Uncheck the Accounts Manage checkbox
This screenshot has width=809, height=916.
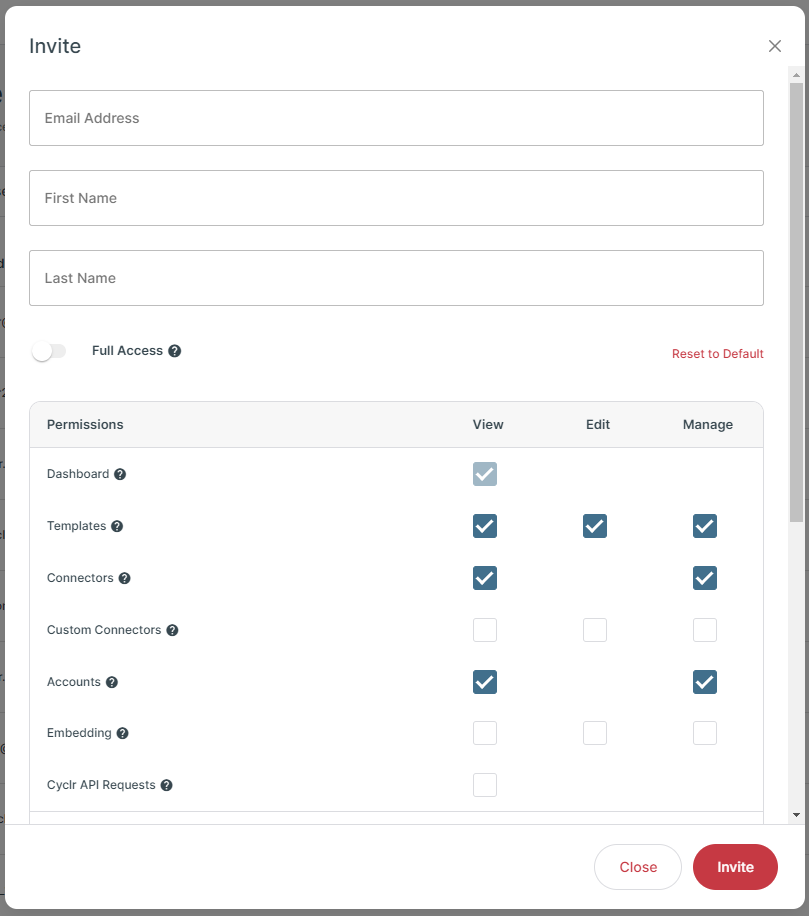[x=704, y=682]
